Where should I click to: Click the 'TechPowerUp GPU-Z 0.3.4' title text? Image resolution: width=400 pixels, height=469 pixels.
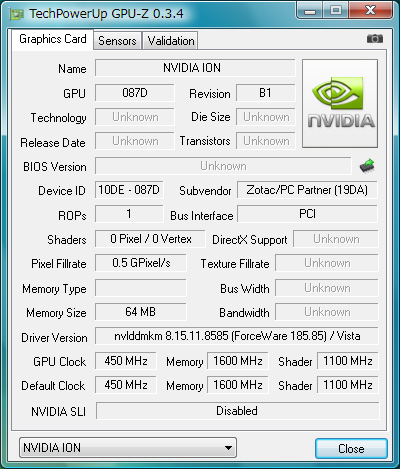point(106,14)
